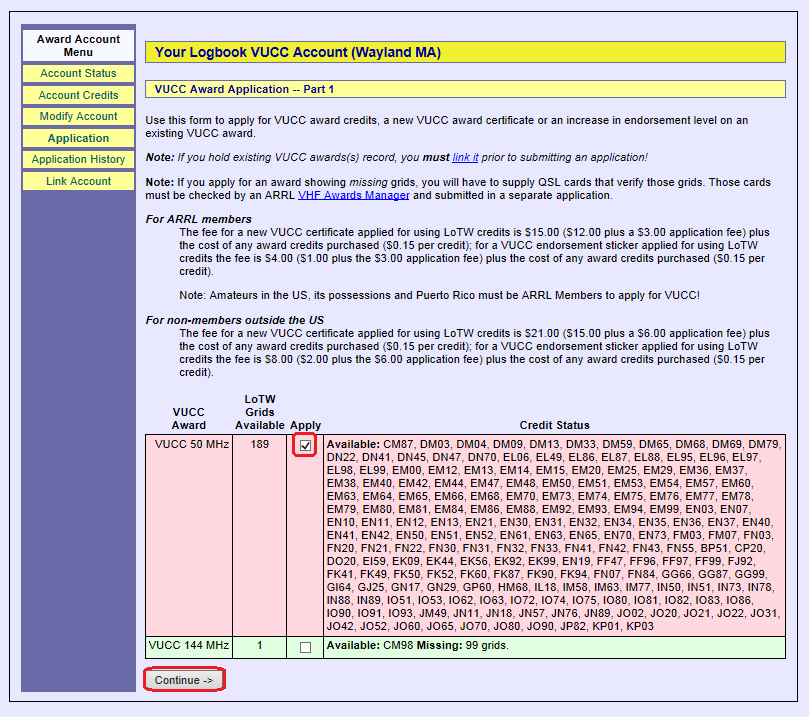Image resolution: width=809 pixels, height=717 pixels.
Task: Follow the "link it" hyperlink
Action: (x=465, y=158)
